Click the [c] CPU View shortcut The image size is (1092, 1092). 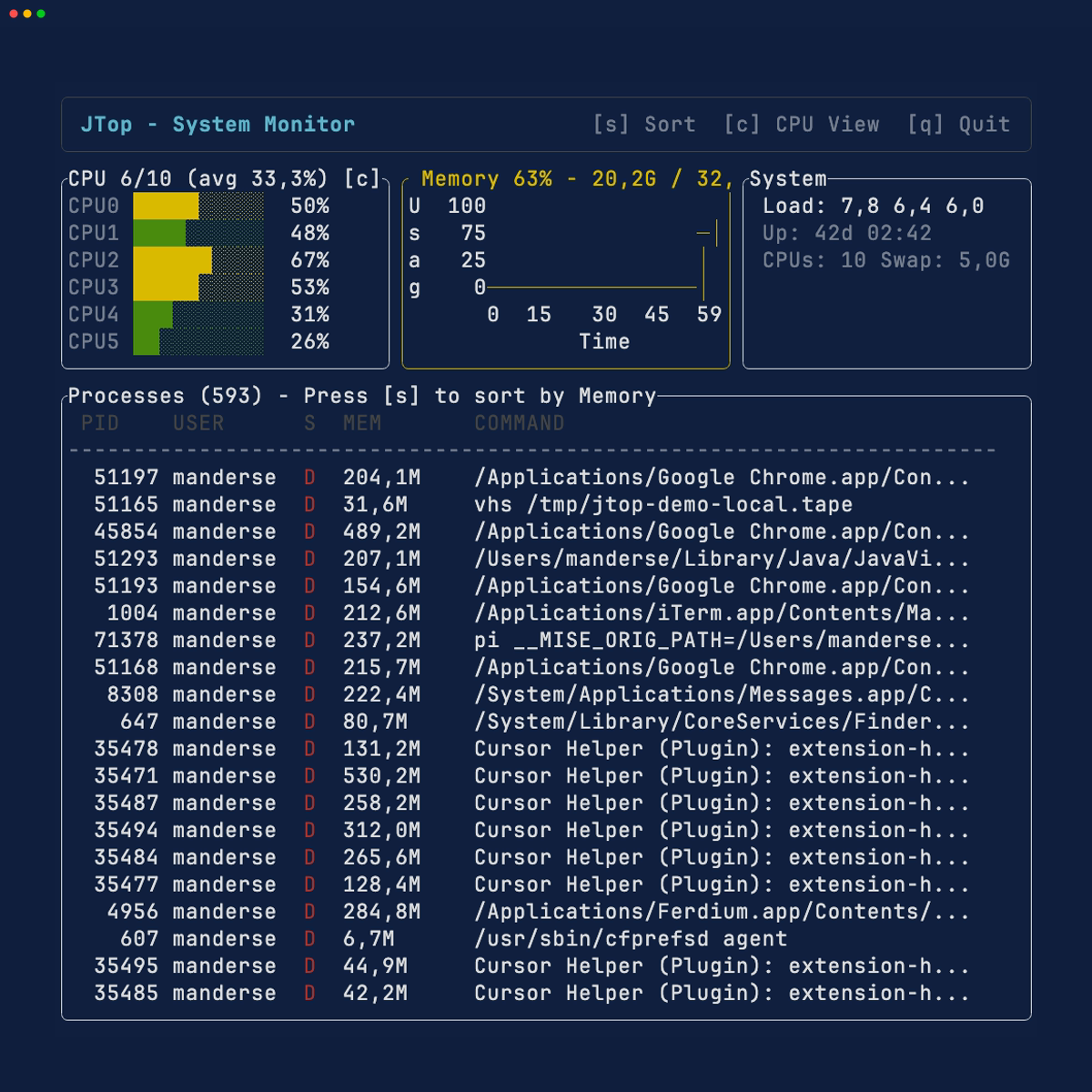(801, 125)
